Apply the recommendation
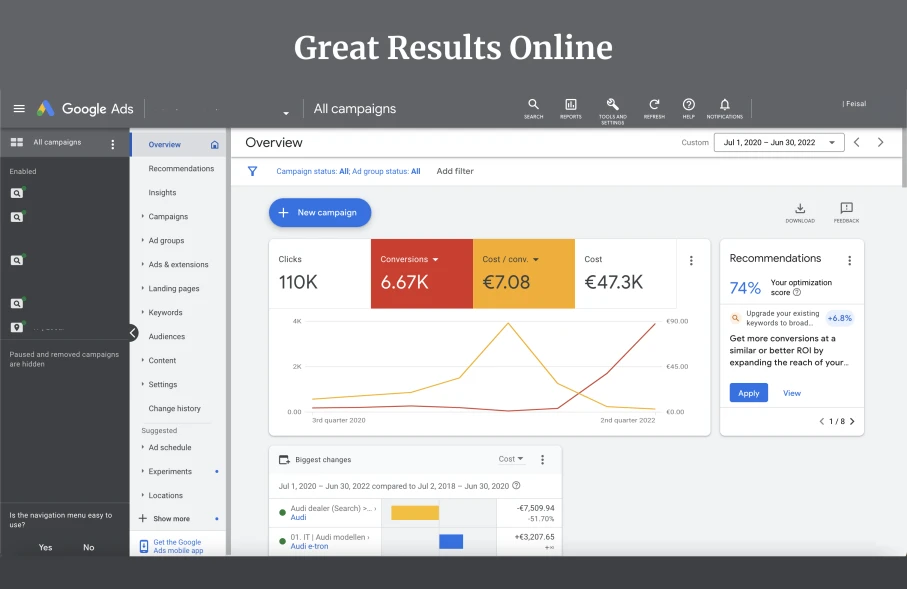 pos(749,393)
